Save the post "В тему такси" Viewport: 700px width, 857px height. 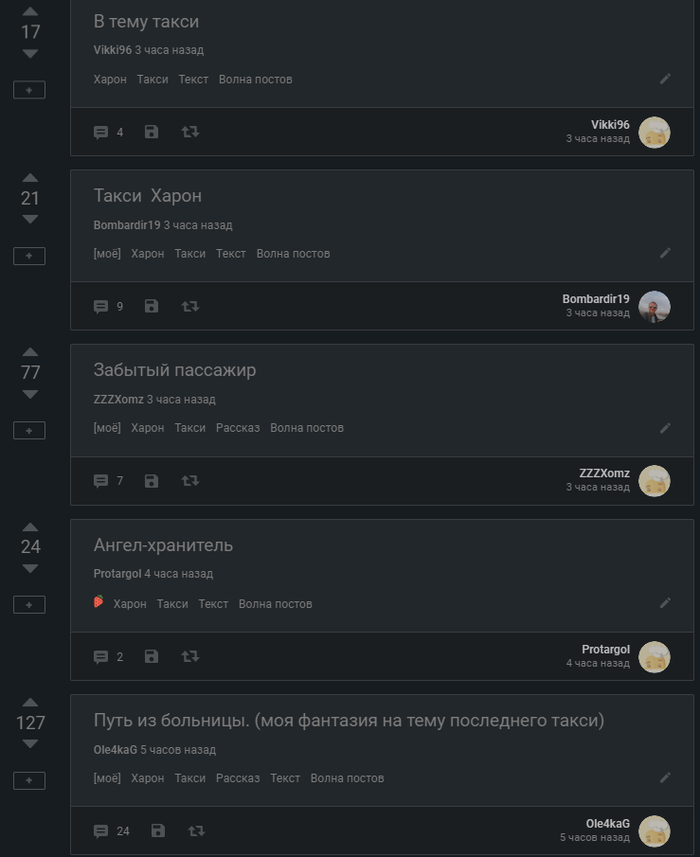tap(151, 132)
